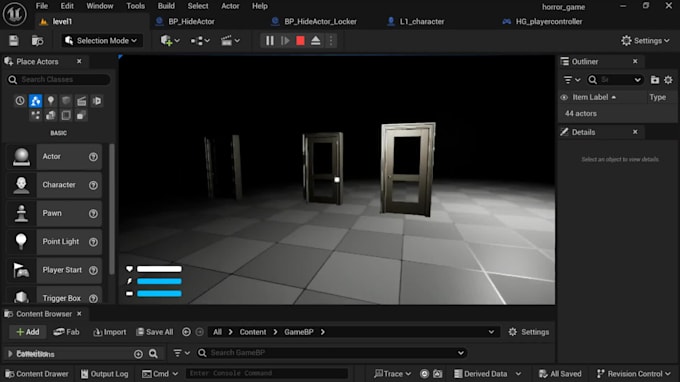
Task: Save the current level with the disk icon
Action: point(14,41)
